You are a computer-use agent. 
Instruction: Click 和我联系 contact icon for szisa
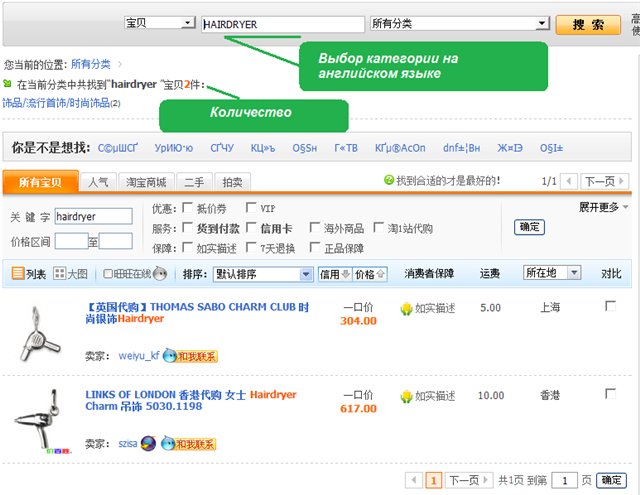tap(188, 444)
